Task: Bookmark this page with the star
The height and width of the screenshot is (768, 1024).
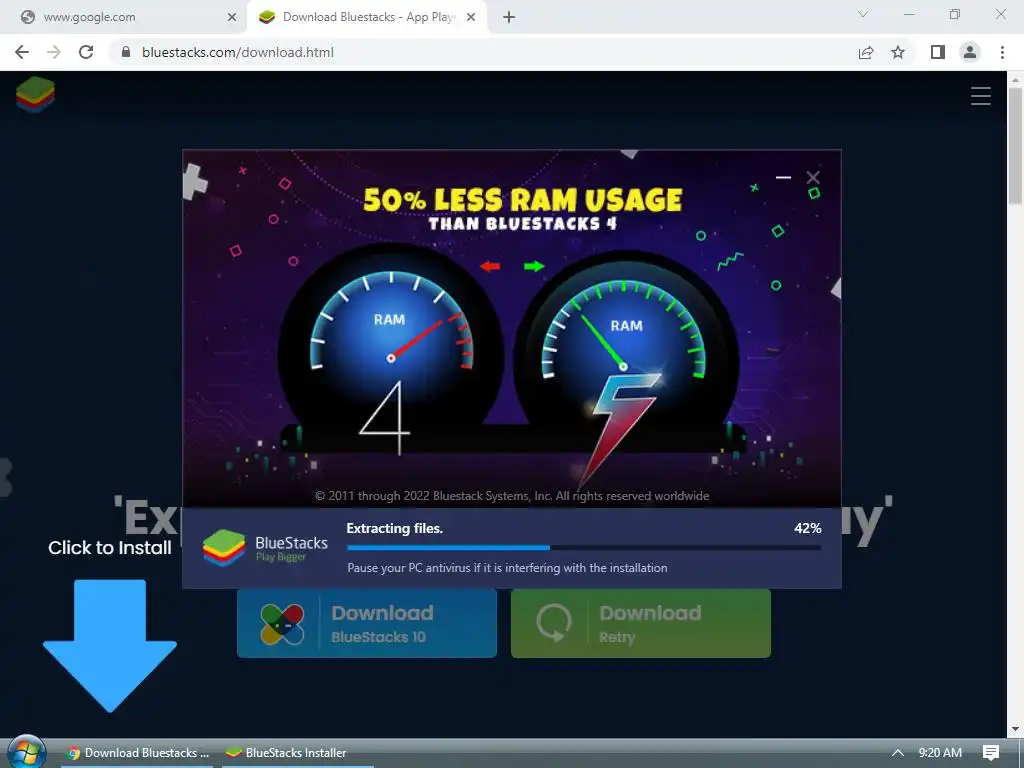Action: click(899, 52)
